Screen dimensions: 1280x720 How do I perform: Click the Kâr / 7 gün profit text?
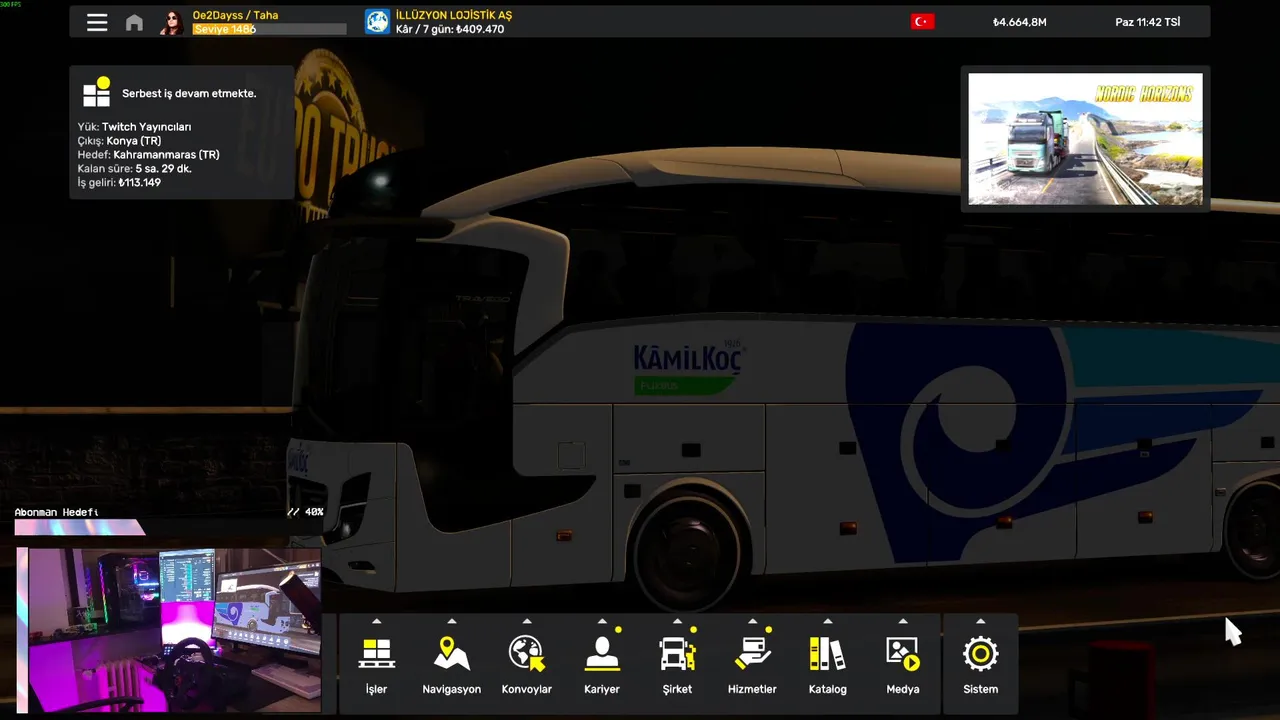pos(450,29)
